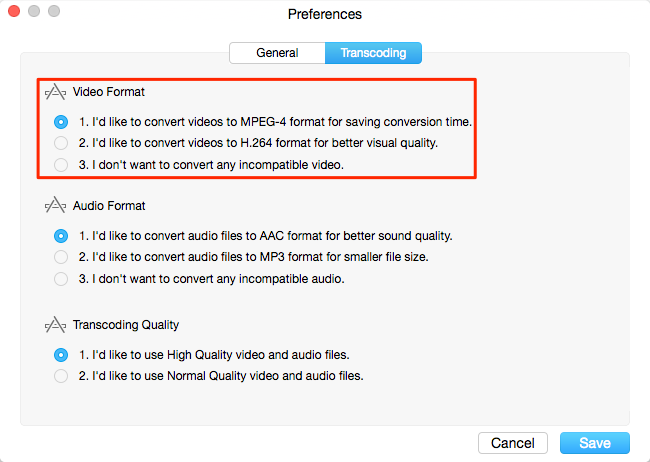The height and width of the screenshot is (462, 650).
Task: Open the Transcoding tab
Action: [x=374, y=53]
